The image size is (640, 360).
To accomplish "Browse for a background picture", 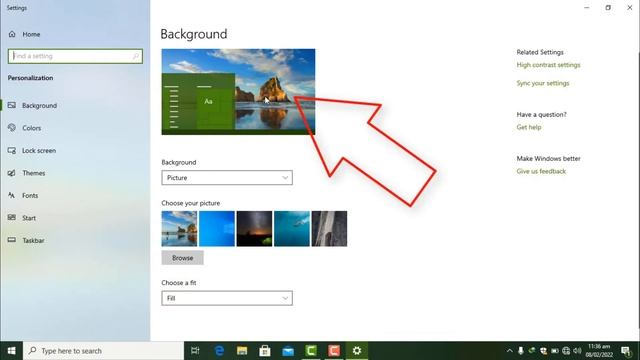I will [182, 258].
